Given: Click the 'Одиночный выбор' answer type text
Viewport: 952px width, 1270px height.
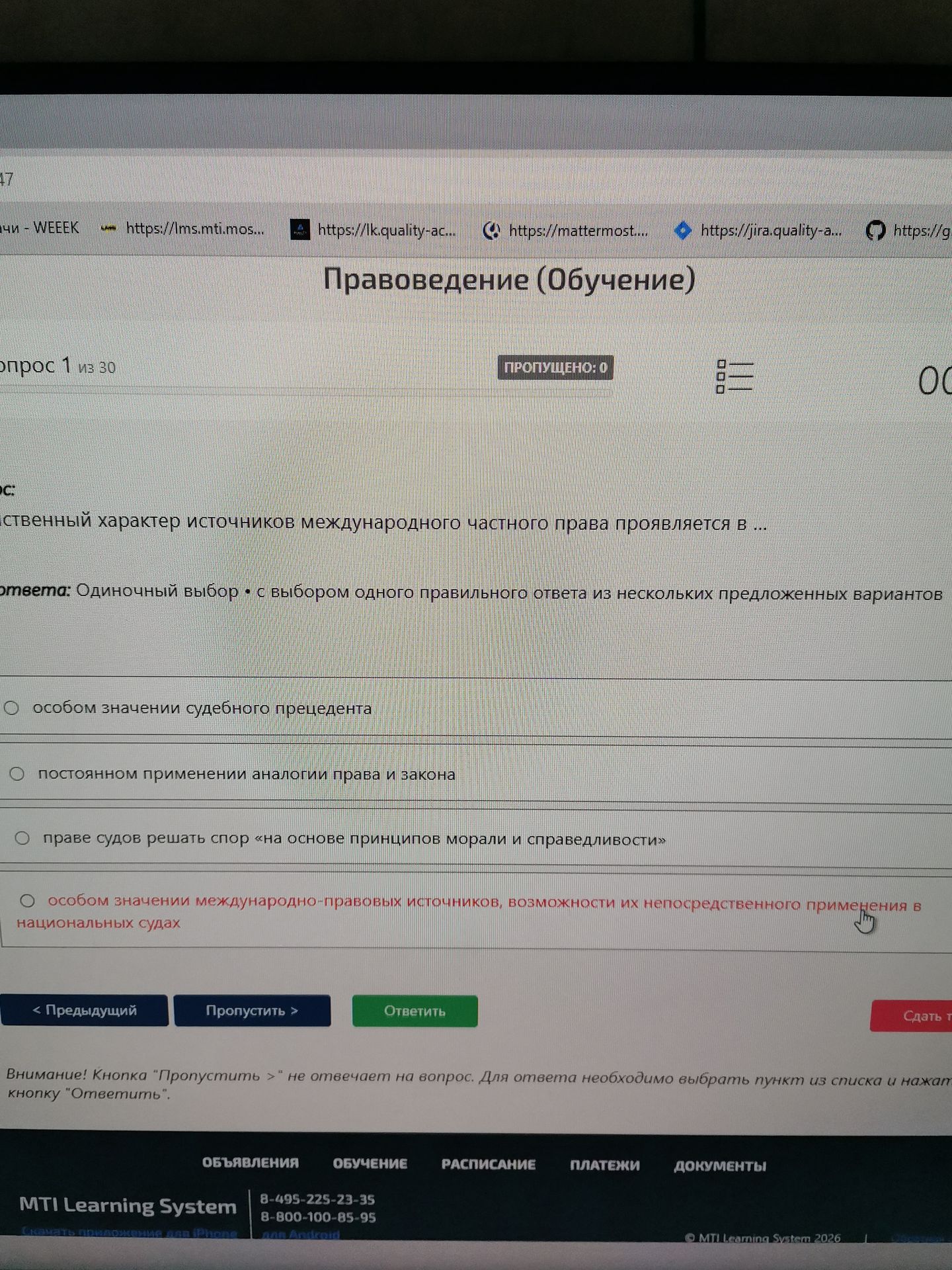Looking at the screenshot, I should click(x=157, y=591).
